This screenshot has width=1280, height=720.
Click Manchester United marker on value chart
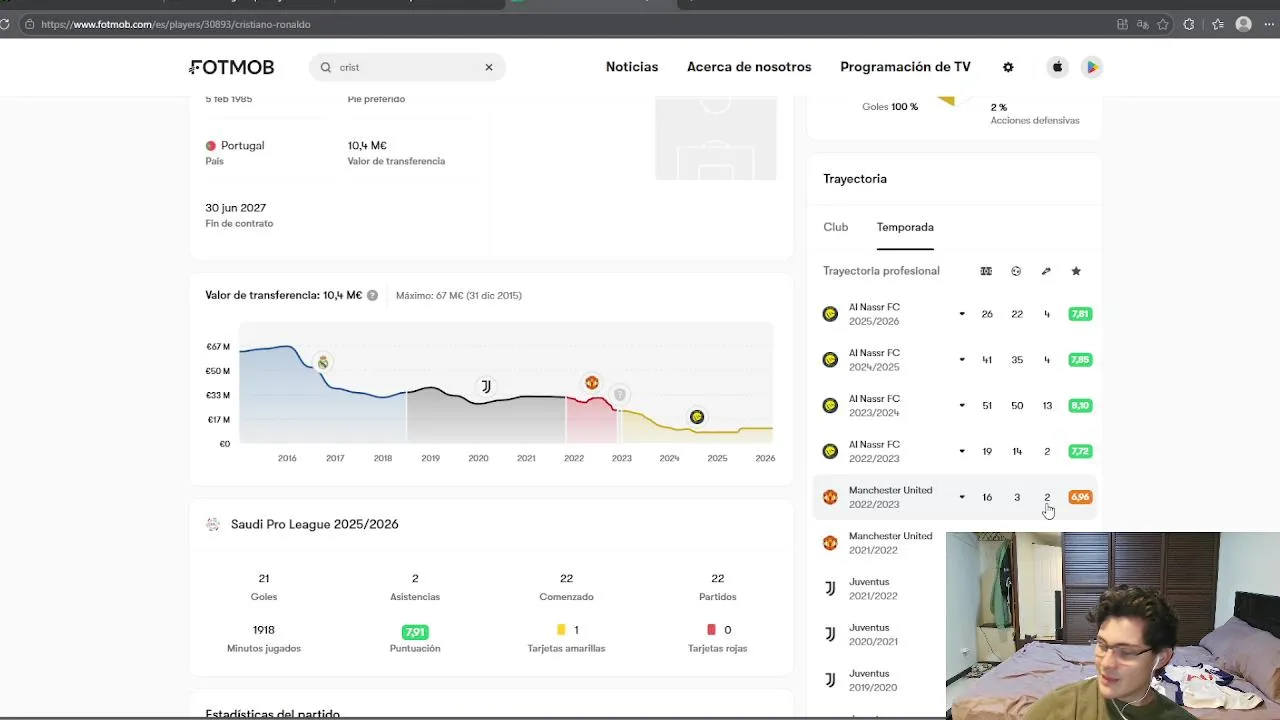click(x=592, y=383)
